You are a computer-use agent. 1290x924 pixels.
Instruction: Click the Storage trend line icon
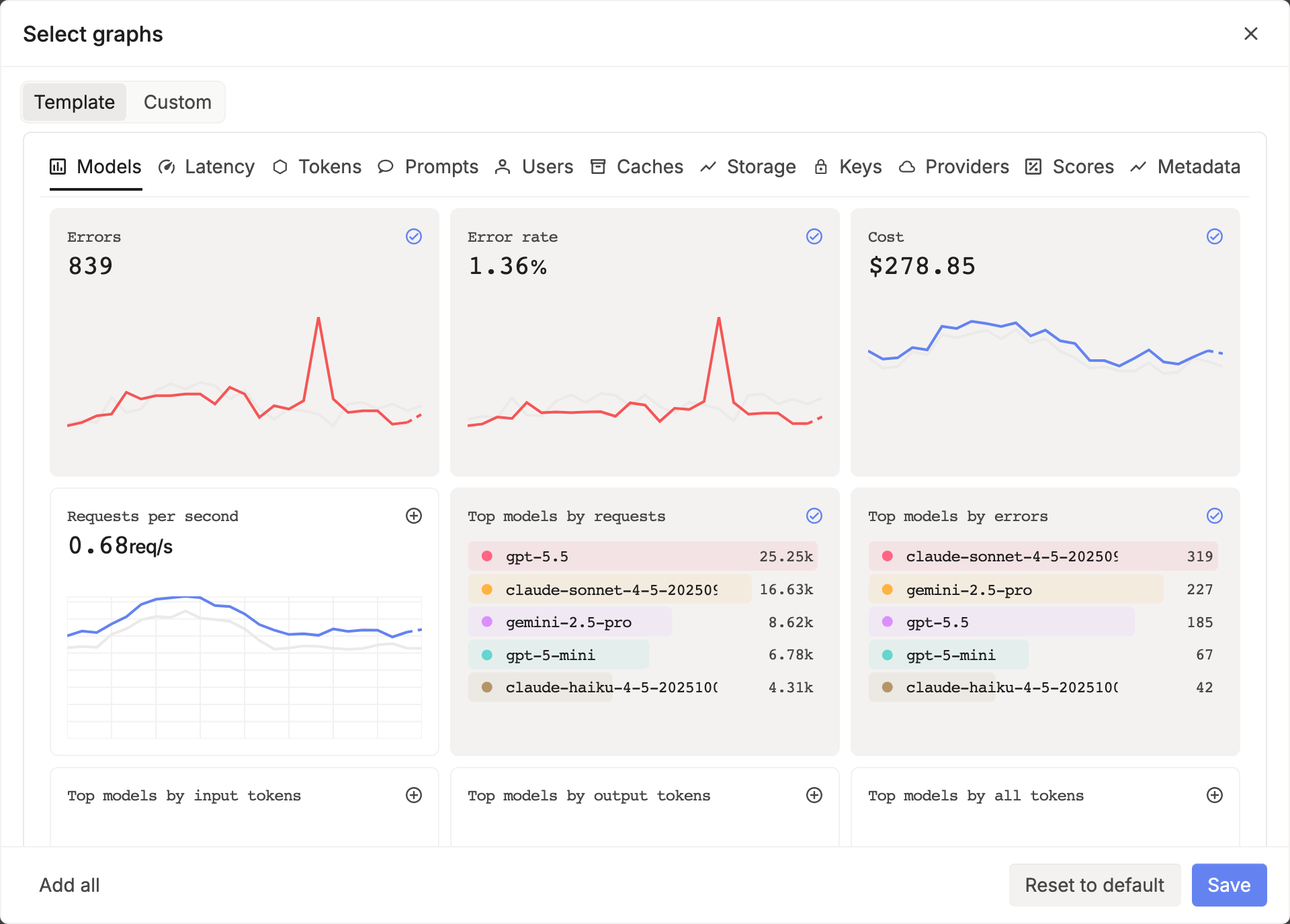[708, 167]
